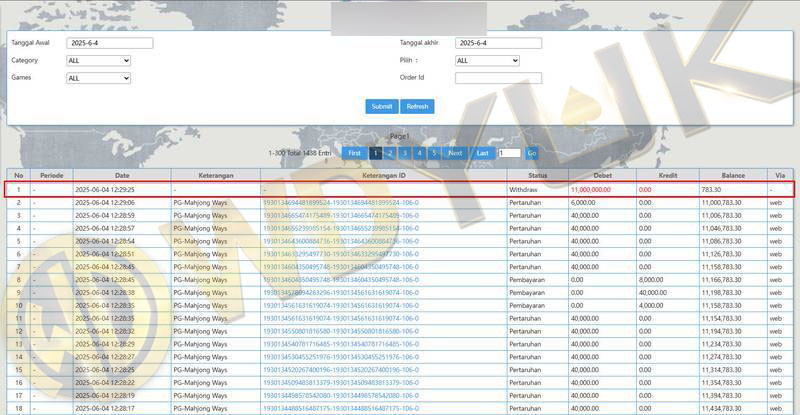This screenshot has width=800, height=415.
Task: Click the Kredit column header
Action: click(668, 175)
